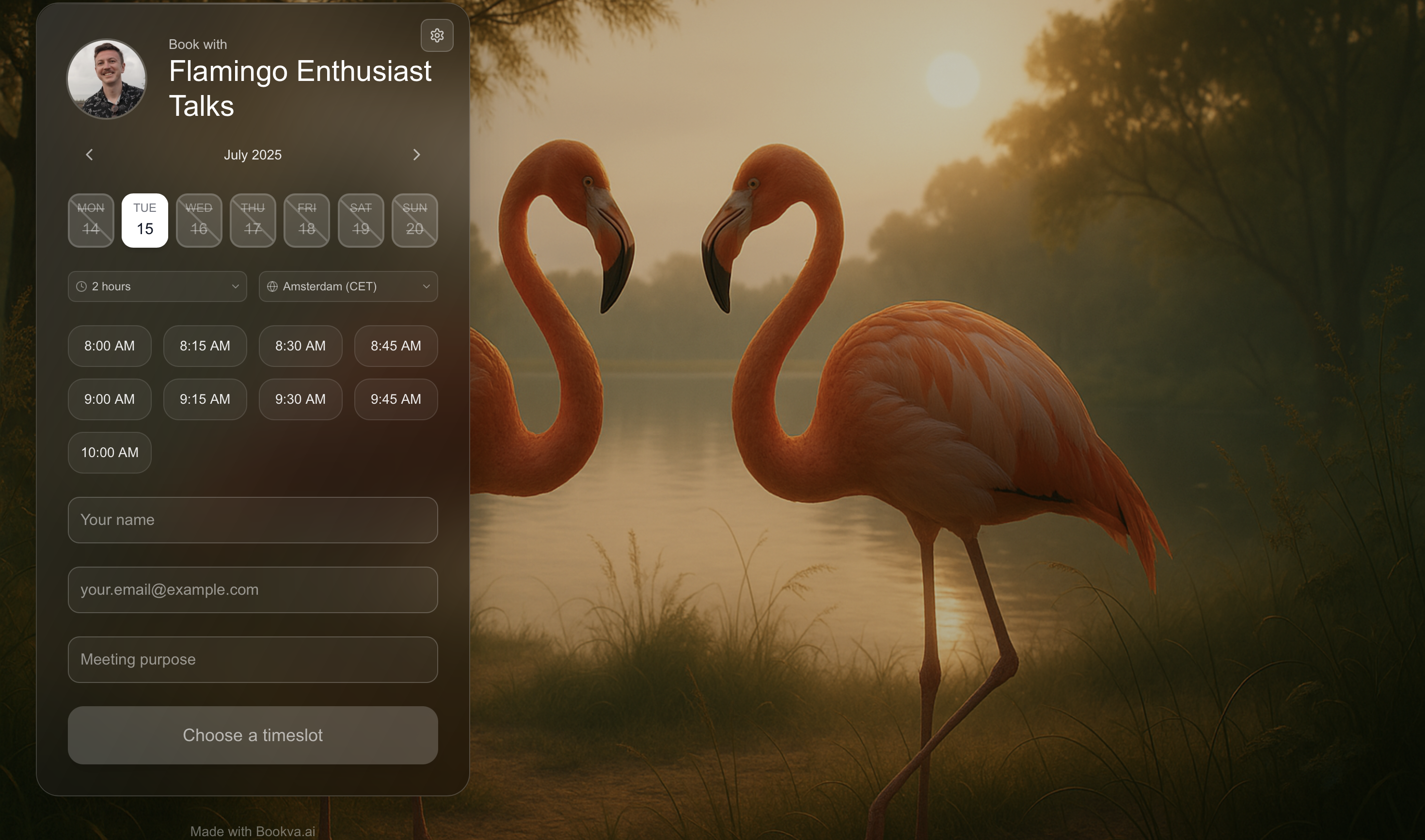This screenshot has height=840, width=1425.
Task: Advance to next week arrow
Action: pos(416,155)
